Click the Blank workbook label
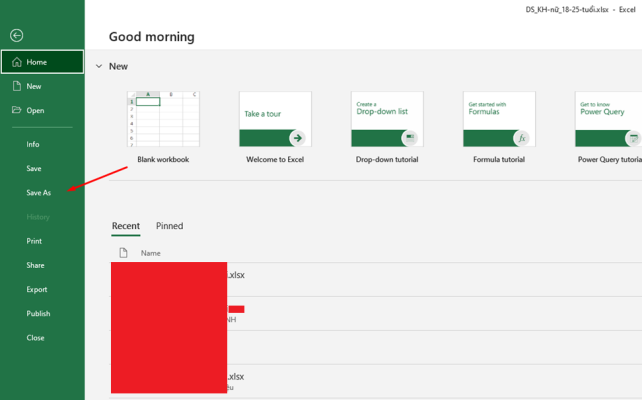642x400 pixels. pyautogui.click(x=163, y=159)
